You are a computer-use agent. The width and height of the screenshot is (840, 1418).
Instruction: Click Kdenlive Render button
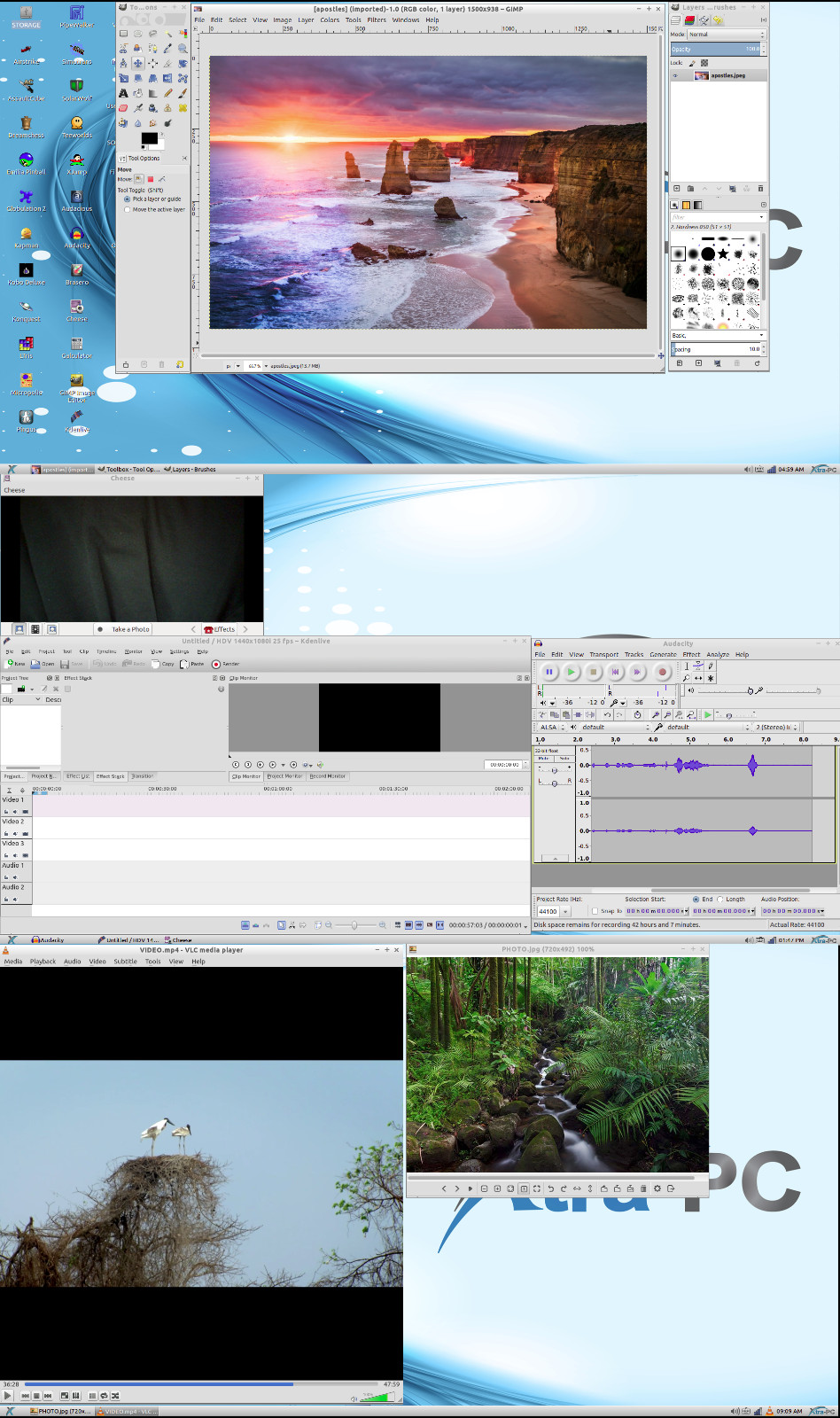[226, 664]
